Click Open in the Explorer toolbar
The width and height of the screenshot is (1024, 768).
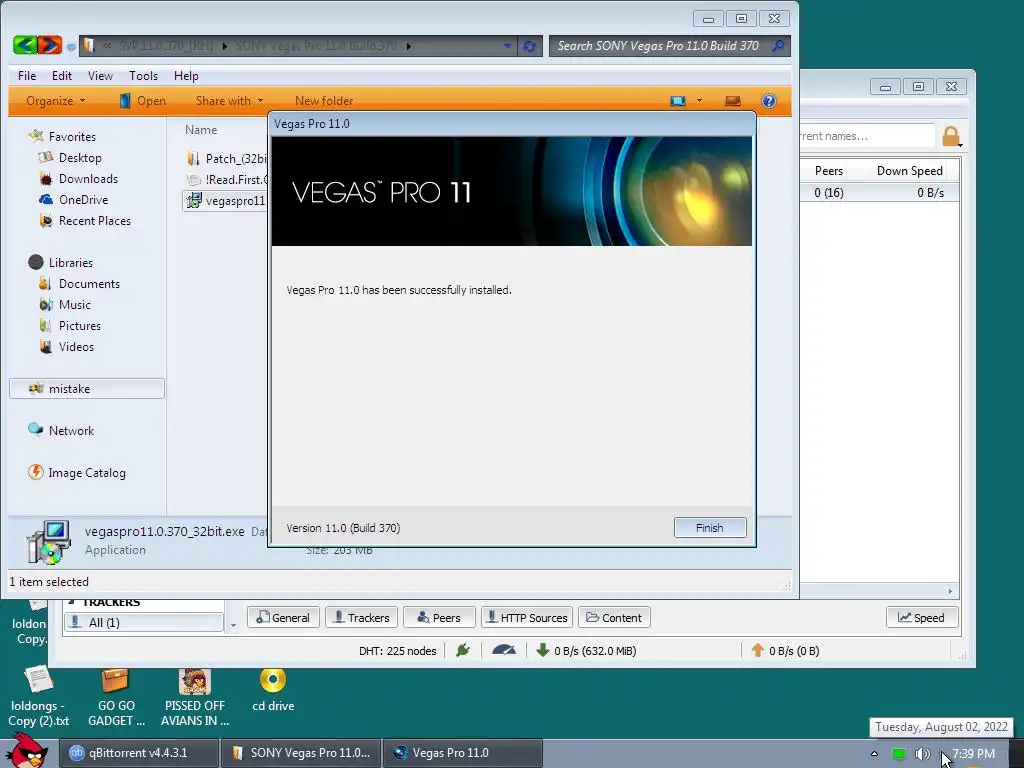point(142,101)
